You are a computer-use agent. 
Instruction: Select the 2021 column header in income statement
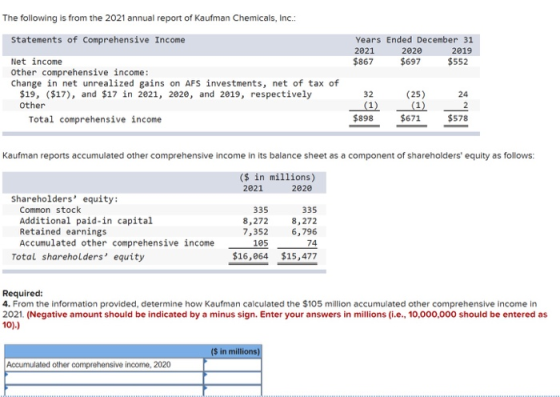coord(364,51)
